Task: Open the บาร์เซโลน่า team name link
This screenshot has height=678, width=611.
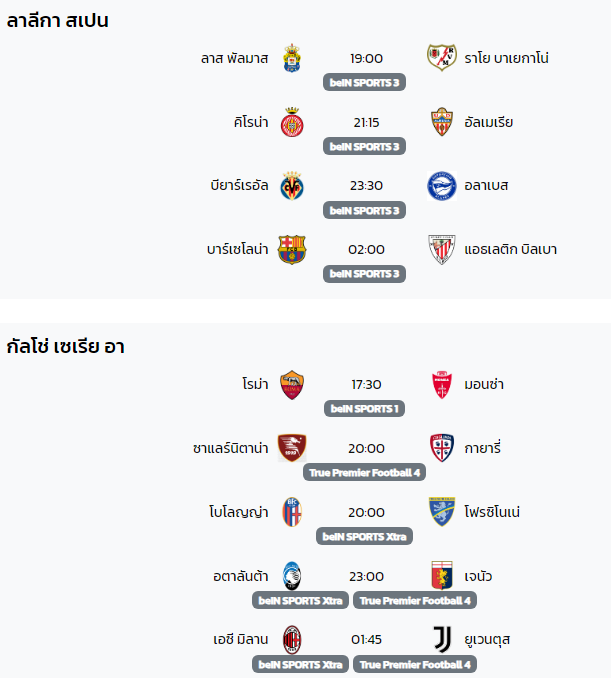Action: pos(237,249)
